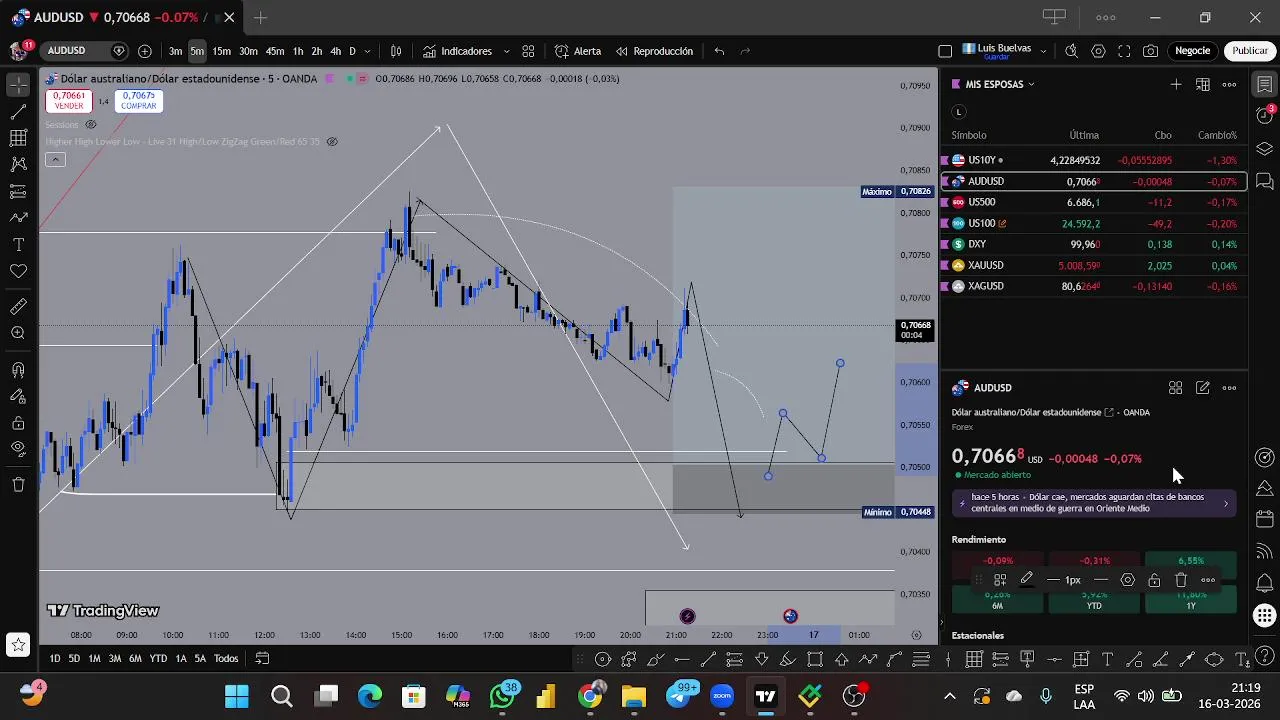
Task: Enter fullscreen mode
Action: 1124,51
